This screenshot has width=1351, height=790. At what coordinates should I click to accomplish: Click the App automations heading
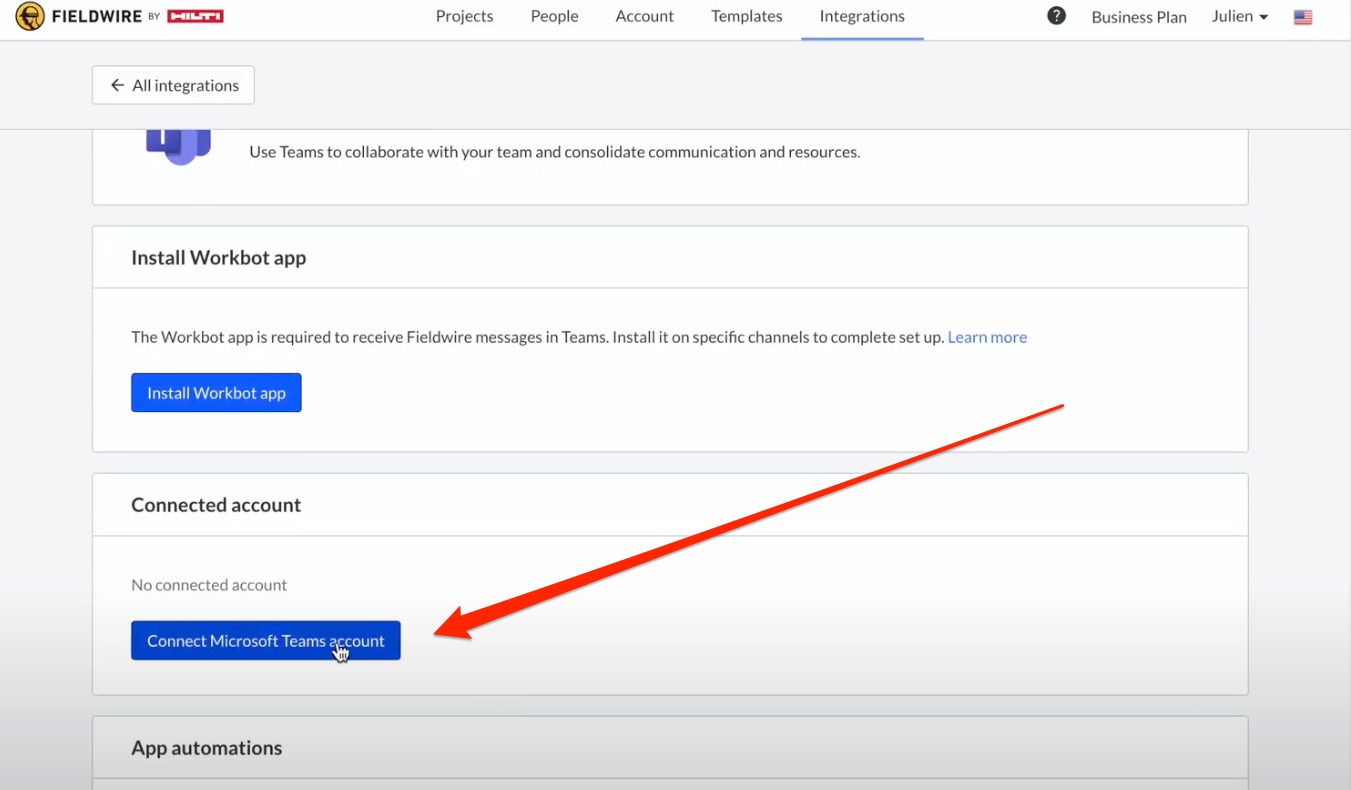click(x=207, y=748)
